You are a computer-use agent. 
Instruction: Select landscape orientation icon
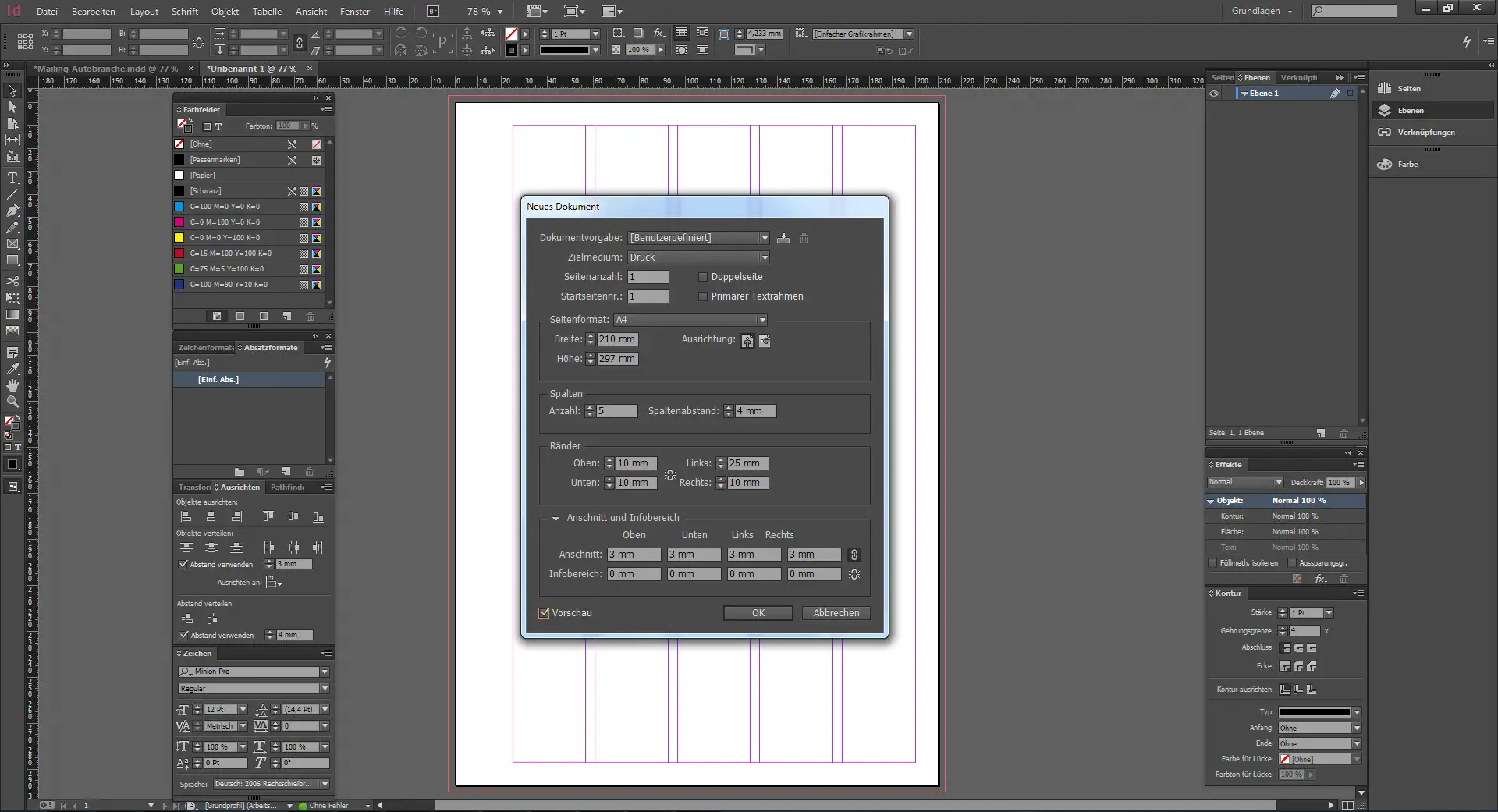[x=765, y=341]
